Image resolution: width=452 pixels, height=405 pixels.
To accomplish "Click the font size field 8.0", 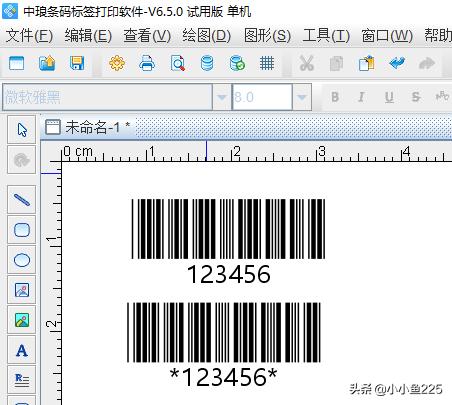I will pos(262,97).
